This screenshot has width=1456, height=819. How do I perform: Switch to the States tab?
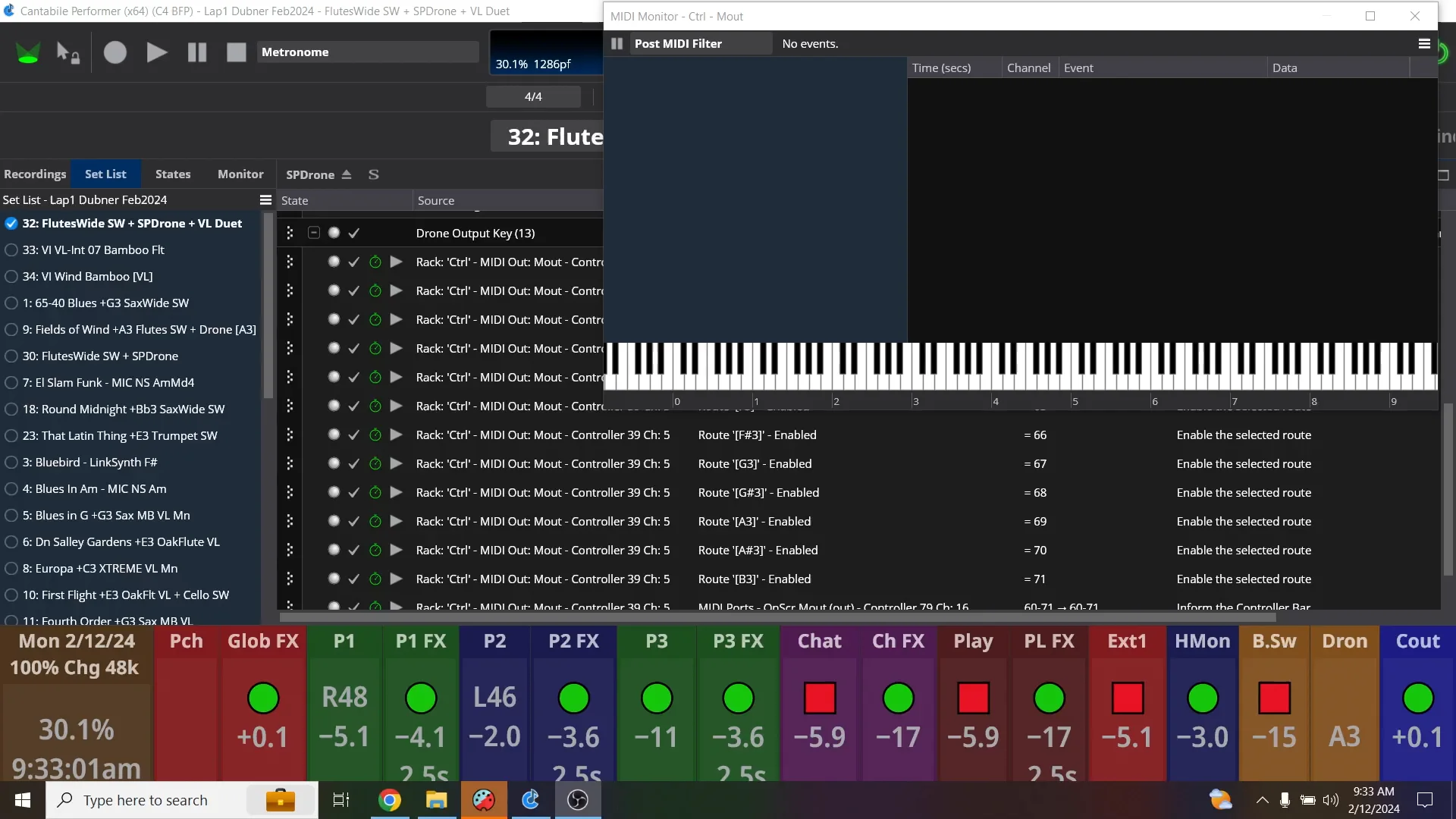click(x=173, y=174)
